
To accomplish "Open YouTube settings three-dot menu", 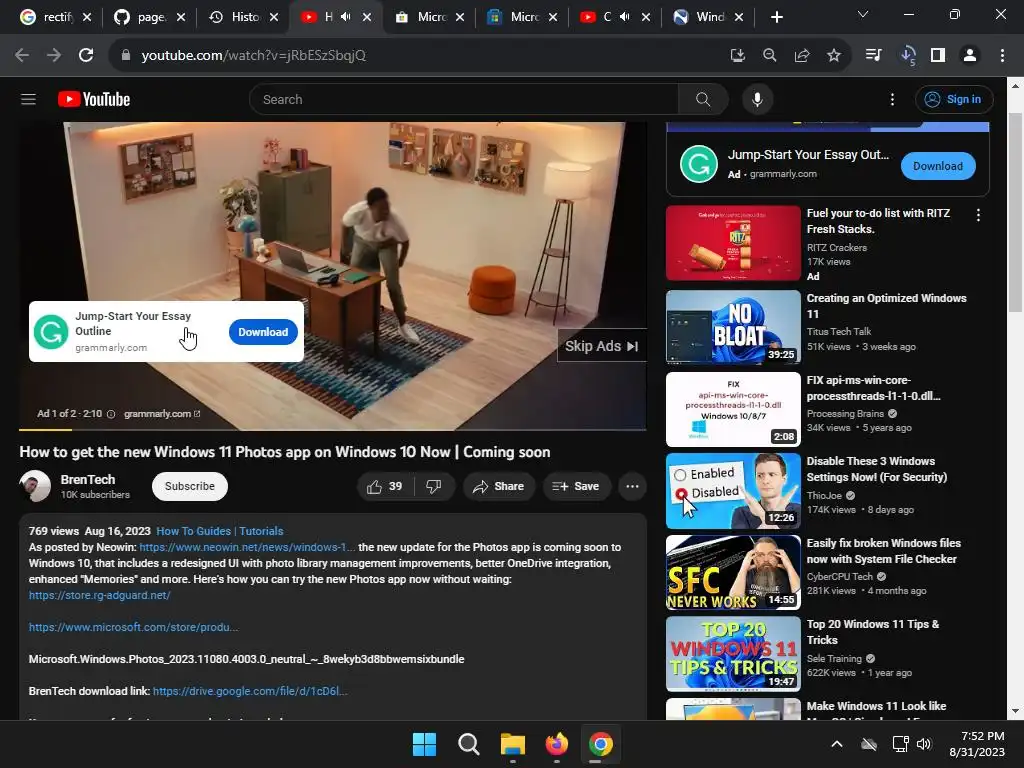I will (x=892, y=99).
